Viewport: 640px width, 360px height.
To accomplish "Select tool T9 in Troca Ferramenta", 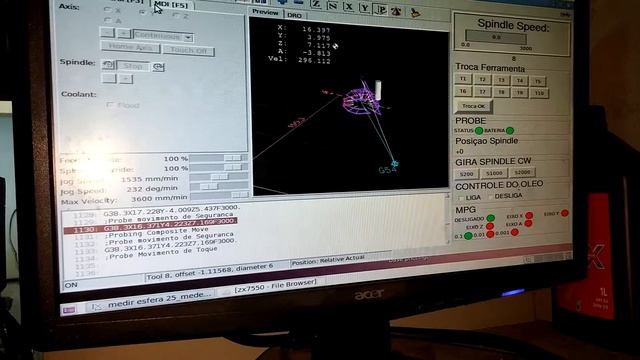I will (520, 93).
